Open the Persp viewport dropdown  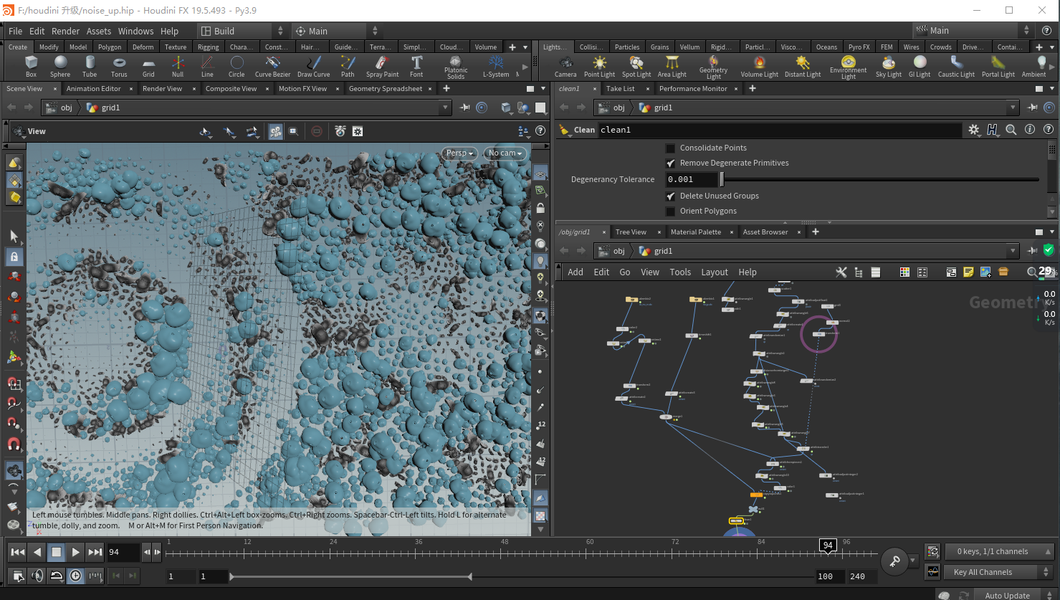click(x=459, y=153)
